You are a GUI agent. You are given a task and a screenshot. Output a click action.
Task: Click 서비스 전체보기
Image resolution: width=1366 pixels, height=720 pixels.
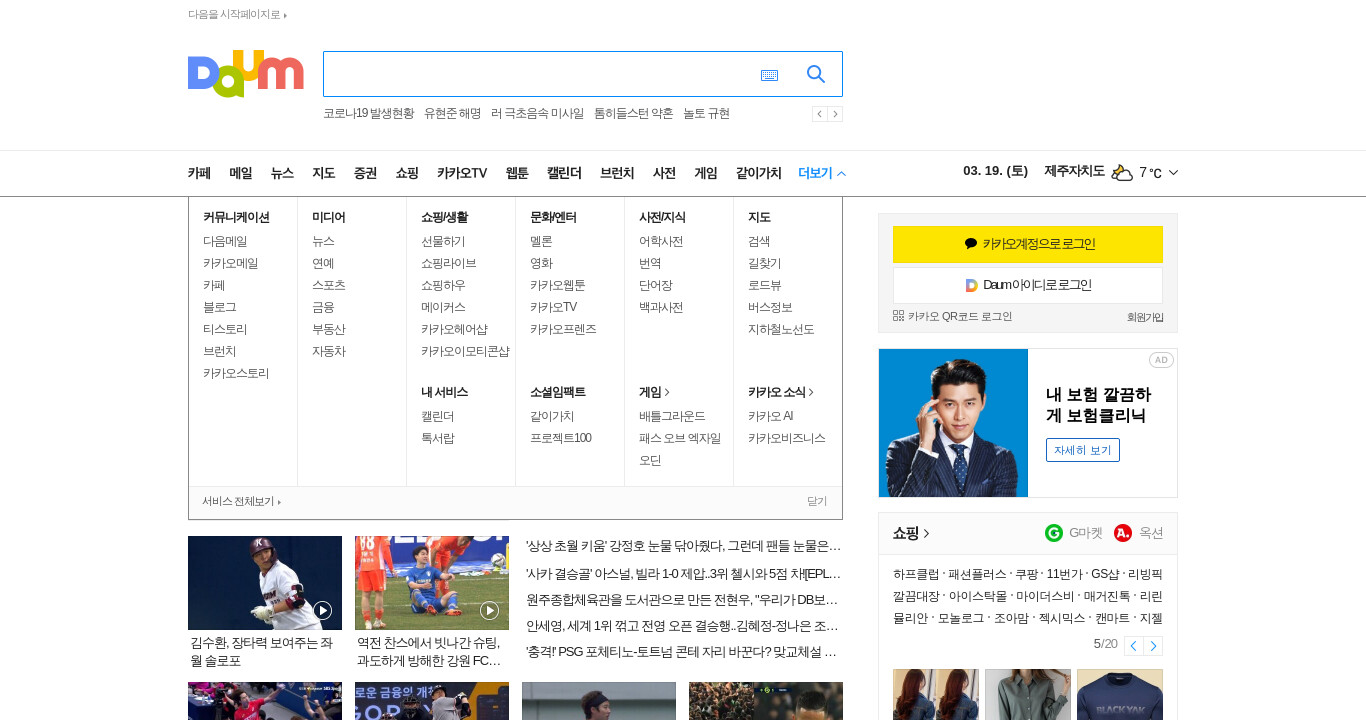[241, 501]
